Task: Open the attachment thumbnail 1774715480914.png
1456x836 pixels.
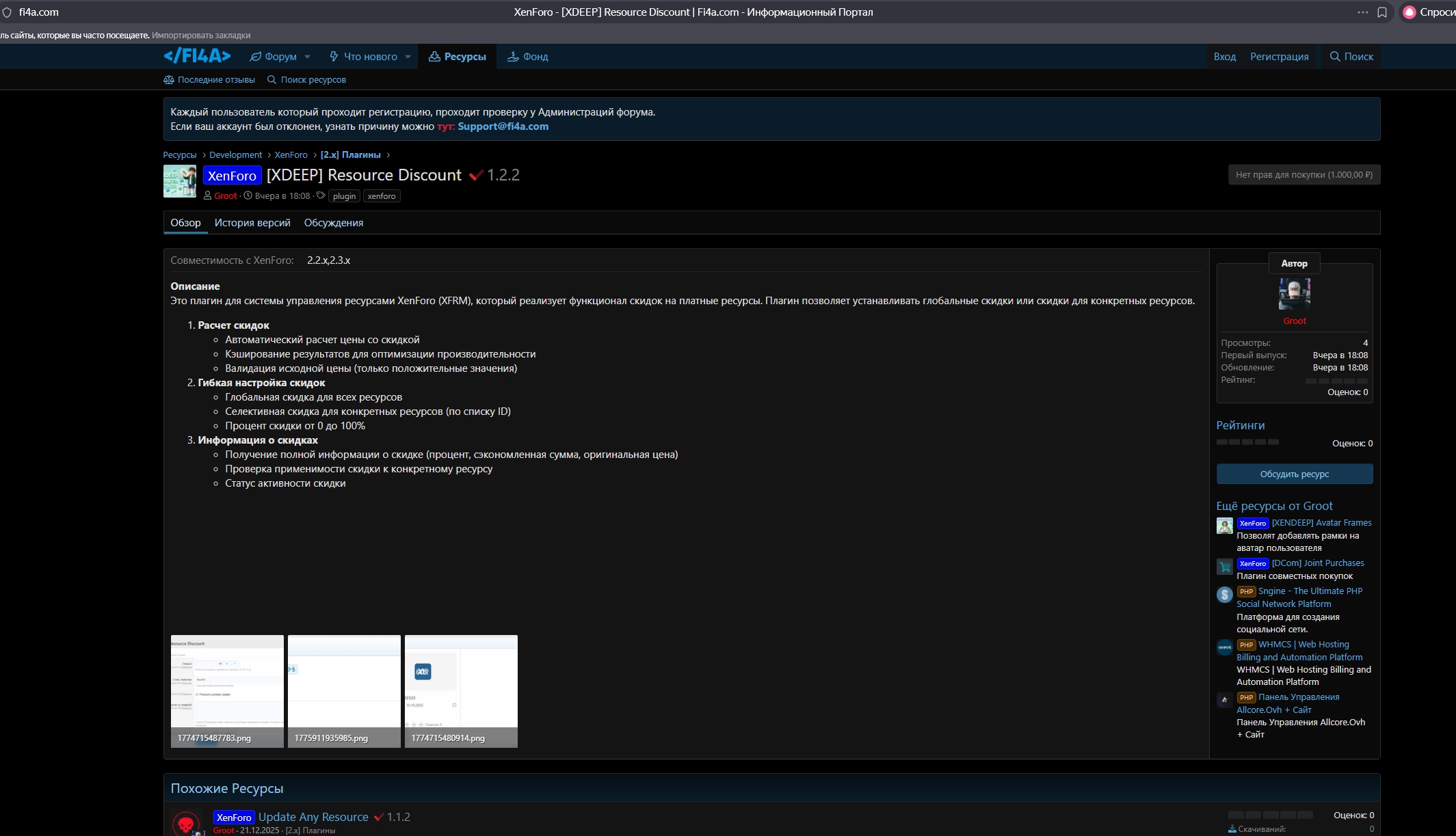Action: 461,691
